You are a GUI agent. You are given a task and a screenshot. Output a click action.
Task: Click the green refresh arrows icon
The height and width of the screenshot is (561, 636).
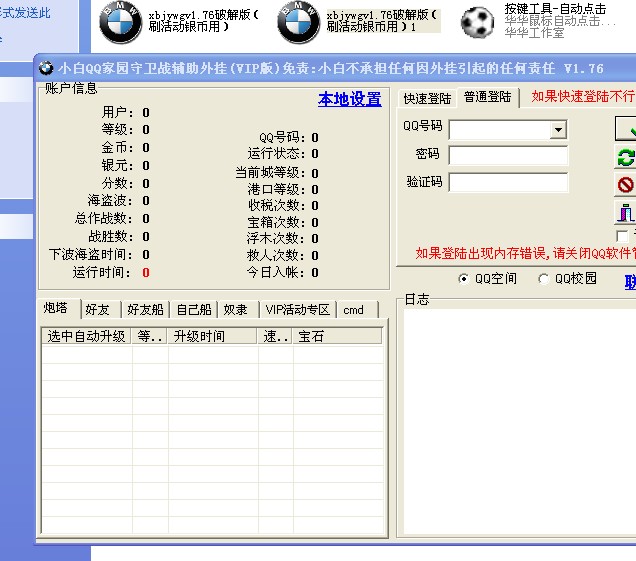(x=627, y=157)
